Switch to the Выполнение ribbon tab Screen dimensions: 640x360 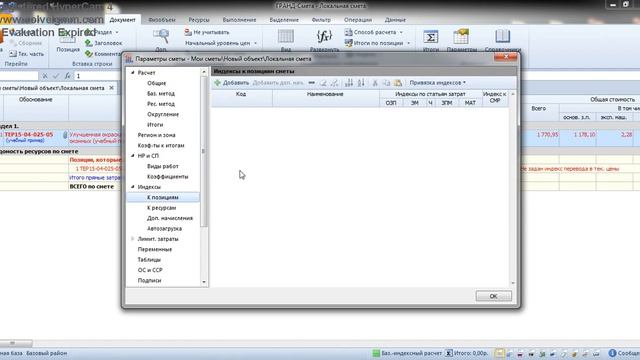(240, 20)
